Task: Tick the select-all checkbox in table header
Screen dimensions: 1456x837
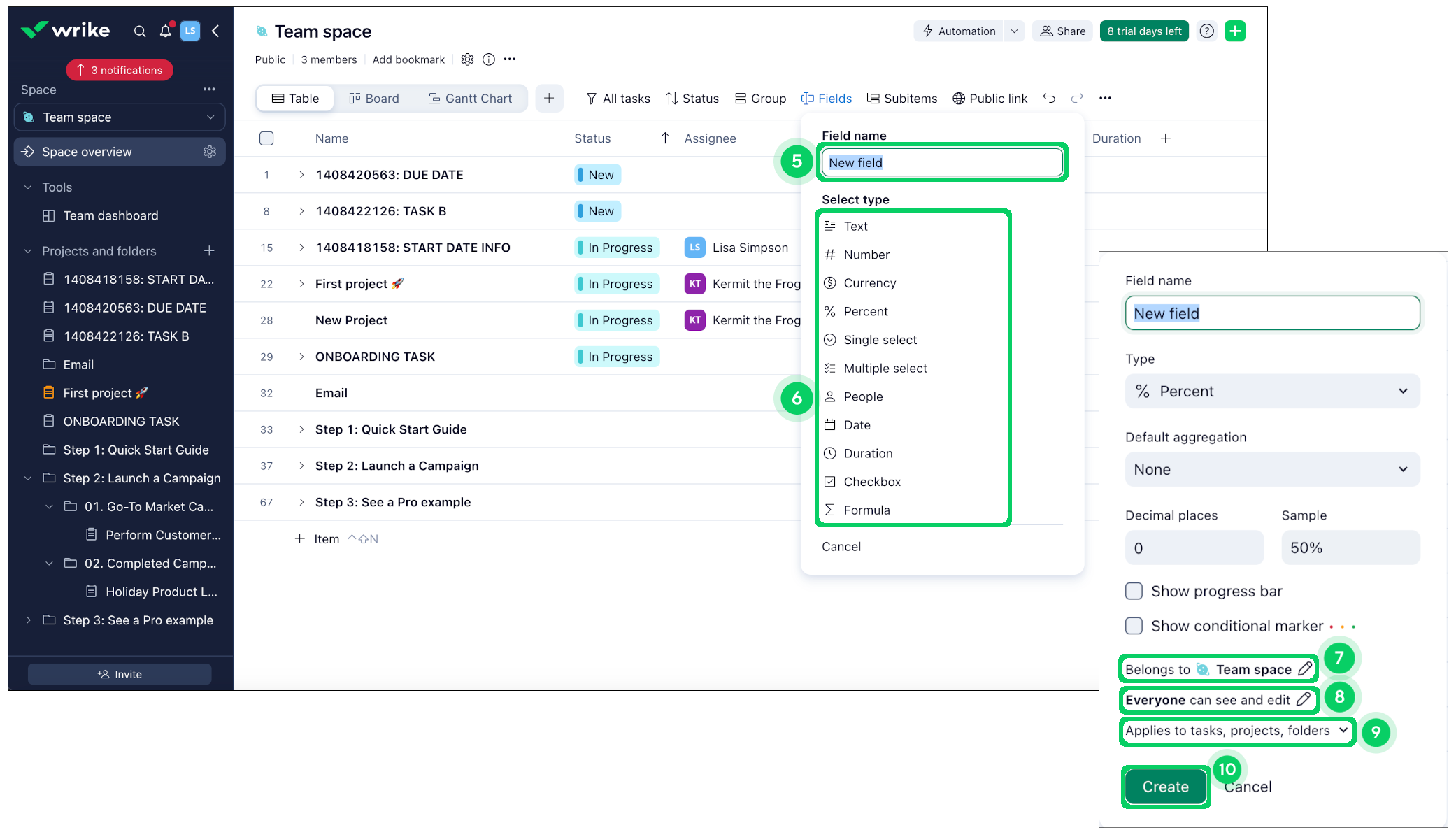Action: (x=266, y=138)
